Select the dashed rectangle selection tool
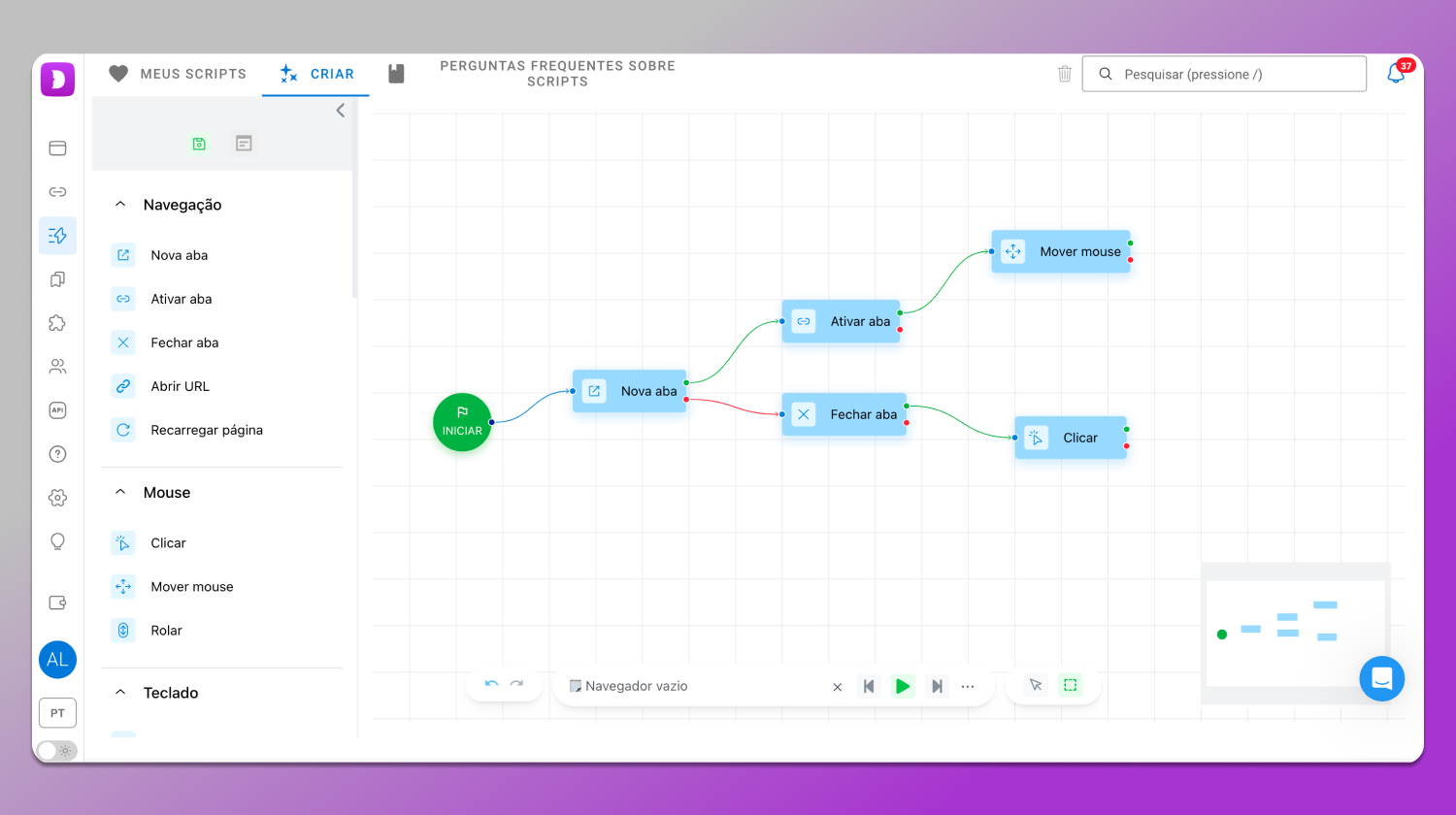 1070,685
